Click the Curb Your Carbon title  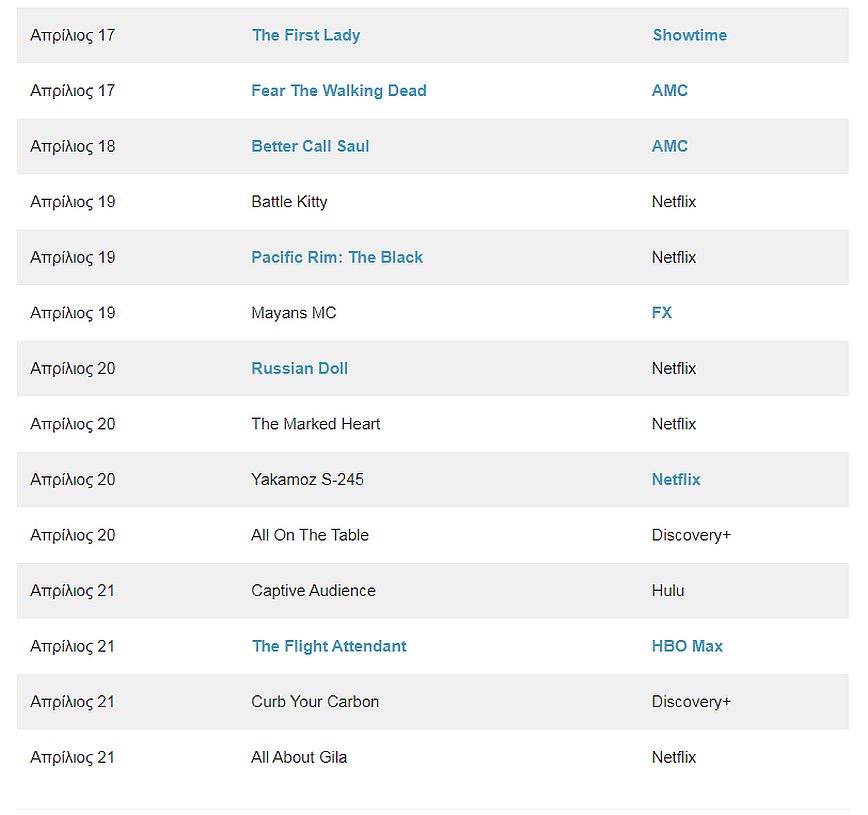[315, 702]
